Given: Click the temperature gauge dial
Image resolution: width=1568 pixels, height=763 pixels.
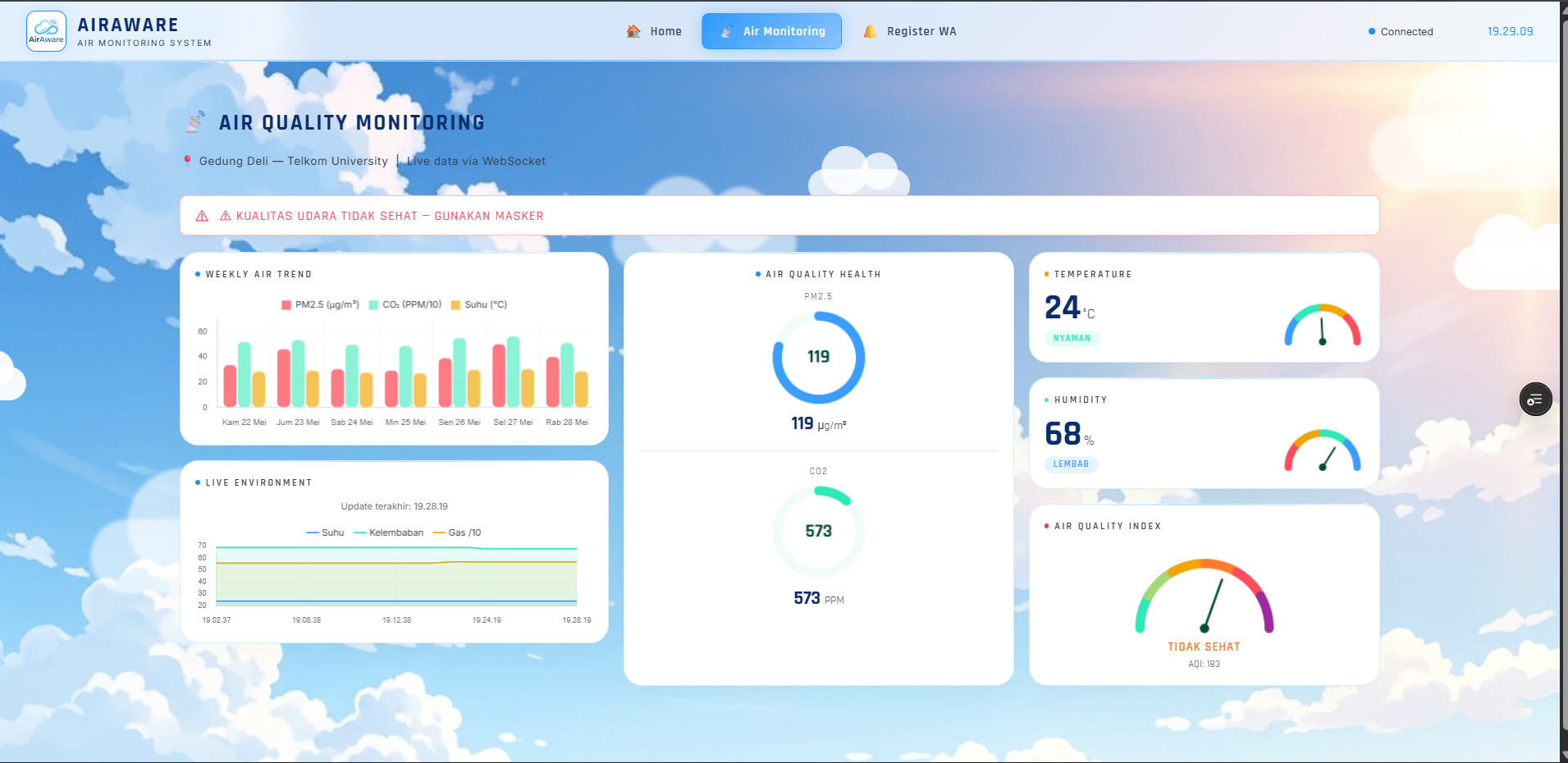Looking at the screenshot, I should pos(1322,325).
